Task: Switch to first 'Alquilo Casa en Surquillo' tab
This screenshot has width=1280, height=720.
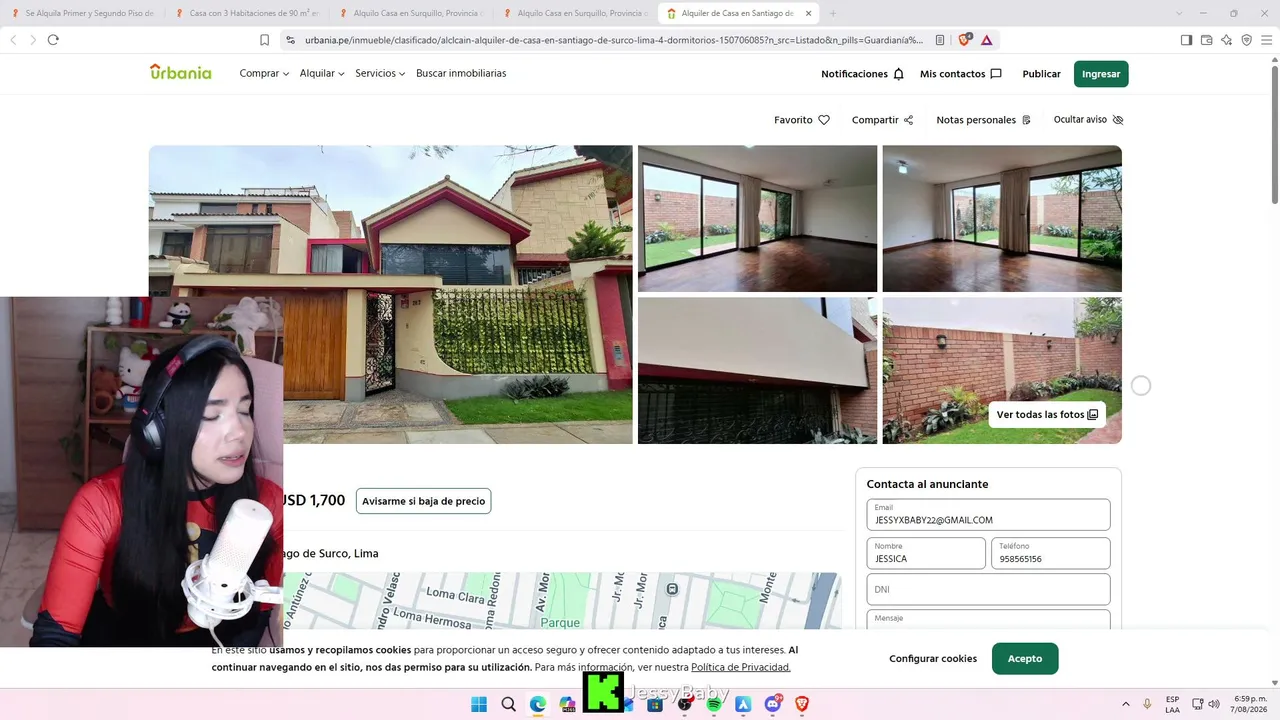Action: (x=410, y=13)
